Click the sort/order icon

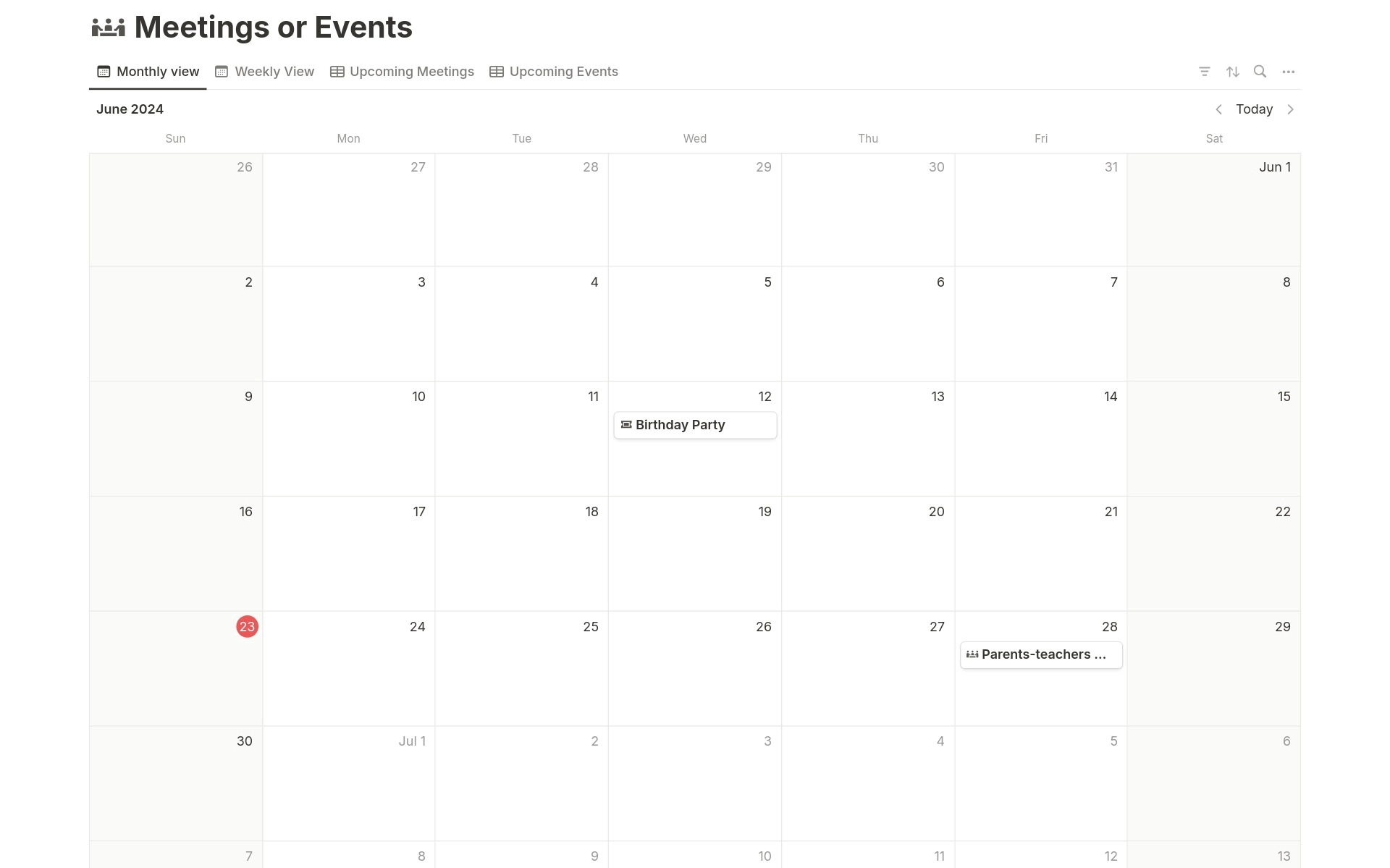1233,71
